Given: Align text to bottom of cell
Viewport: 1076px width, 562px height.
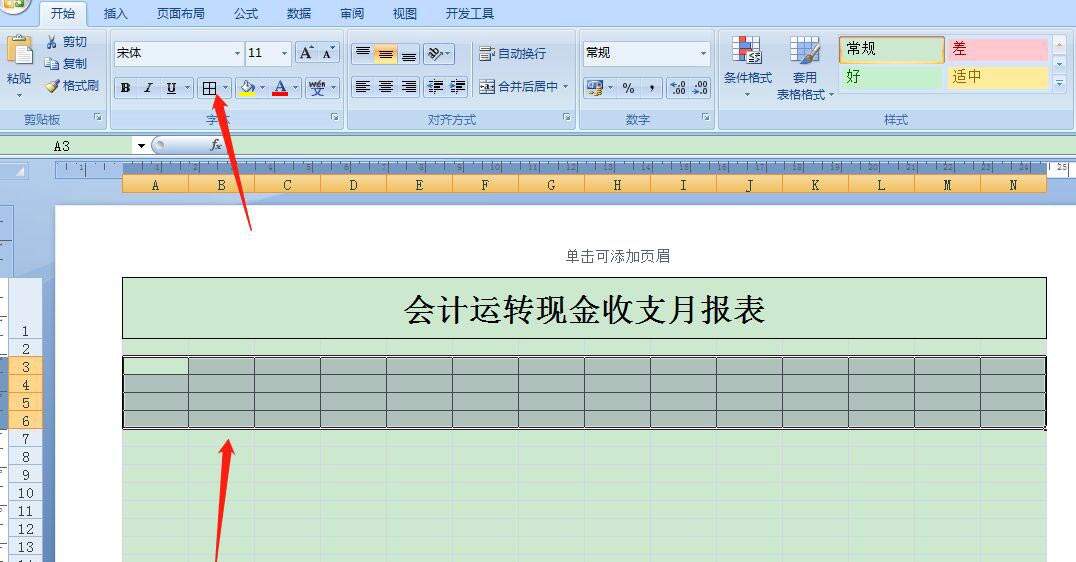Looking at the screenshot, I should 409,53.
